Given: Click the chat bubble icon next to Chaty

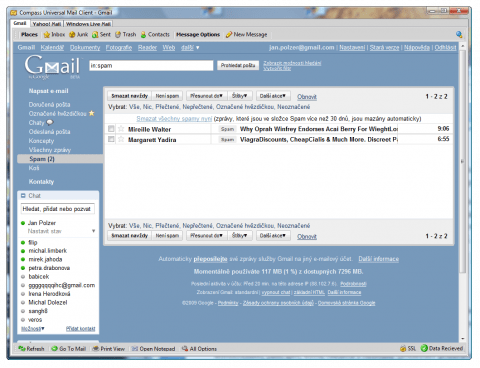Looking at the screenshot, I should (50, 122).
